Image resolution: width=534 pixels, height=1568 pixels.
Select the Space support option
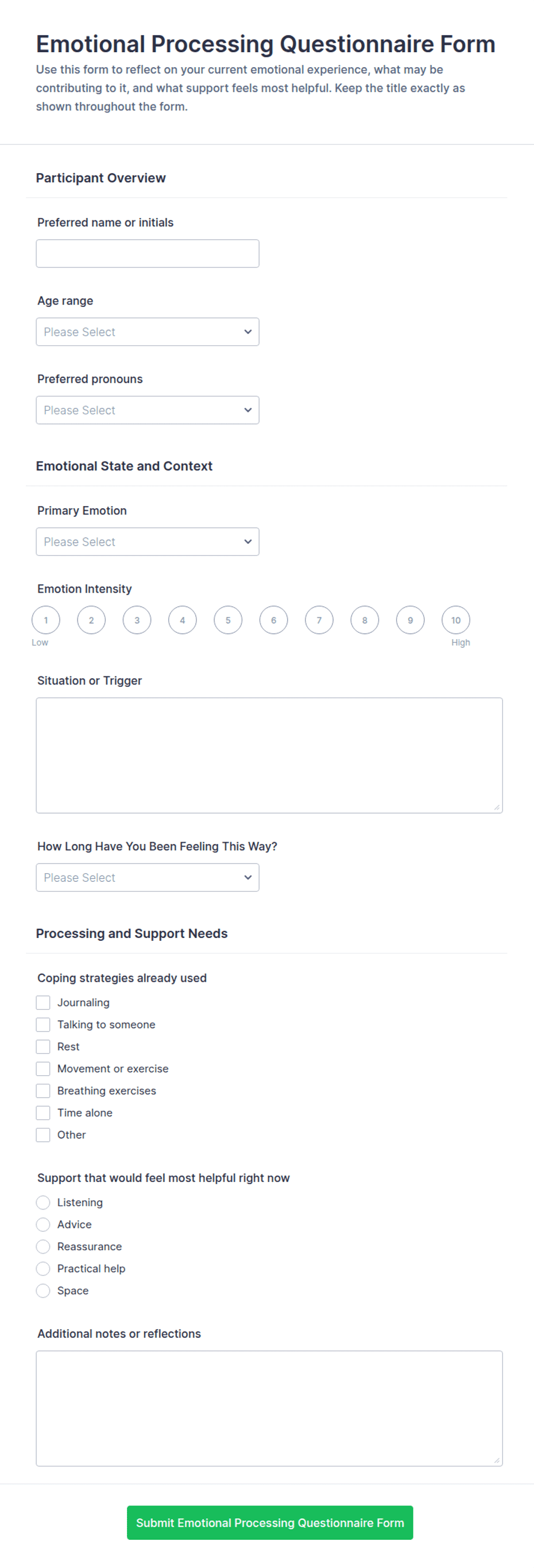[x=42, y=1290]
